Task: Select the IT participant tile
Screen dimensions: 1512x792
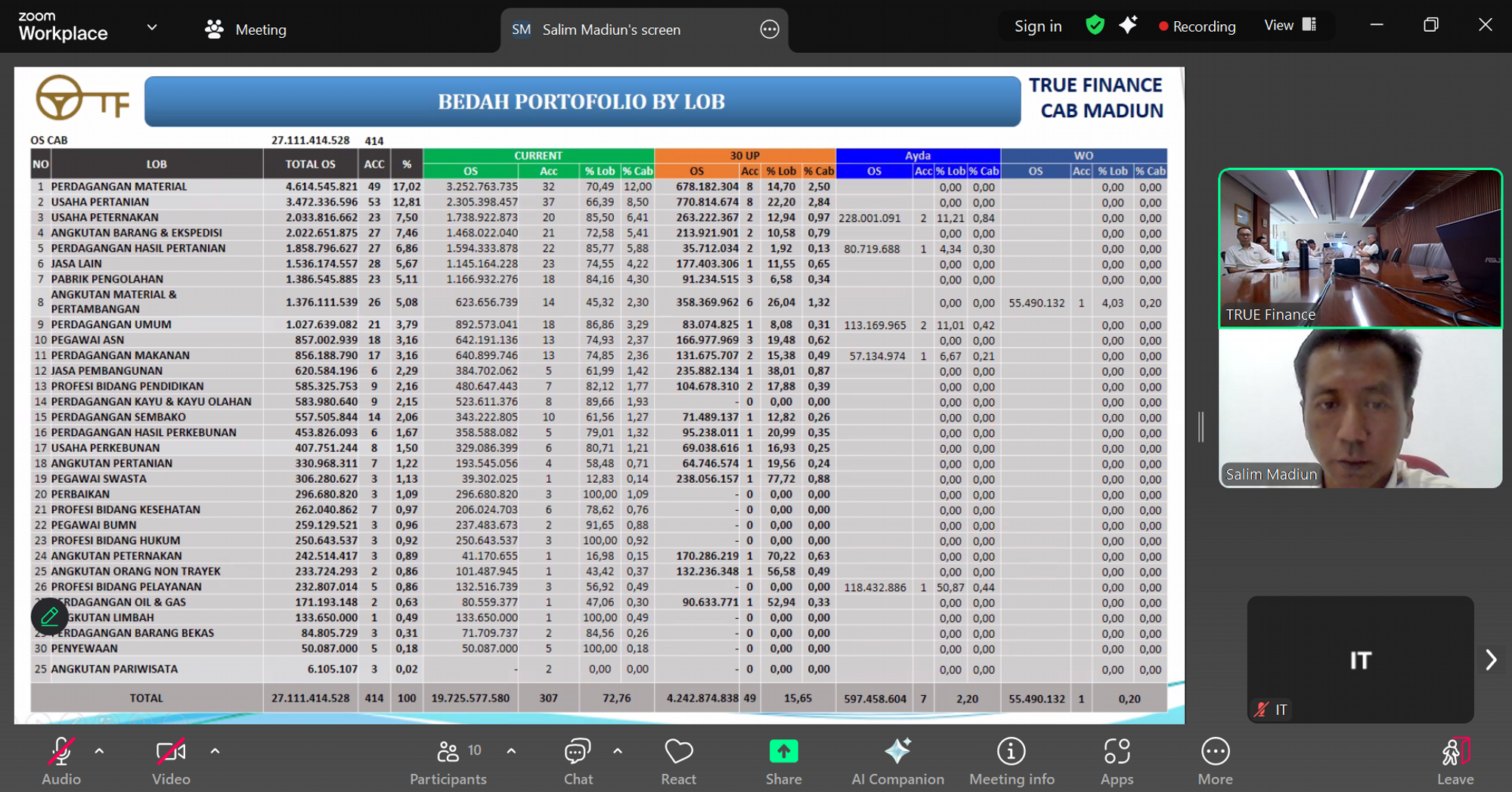Action: pos(1360,659)
